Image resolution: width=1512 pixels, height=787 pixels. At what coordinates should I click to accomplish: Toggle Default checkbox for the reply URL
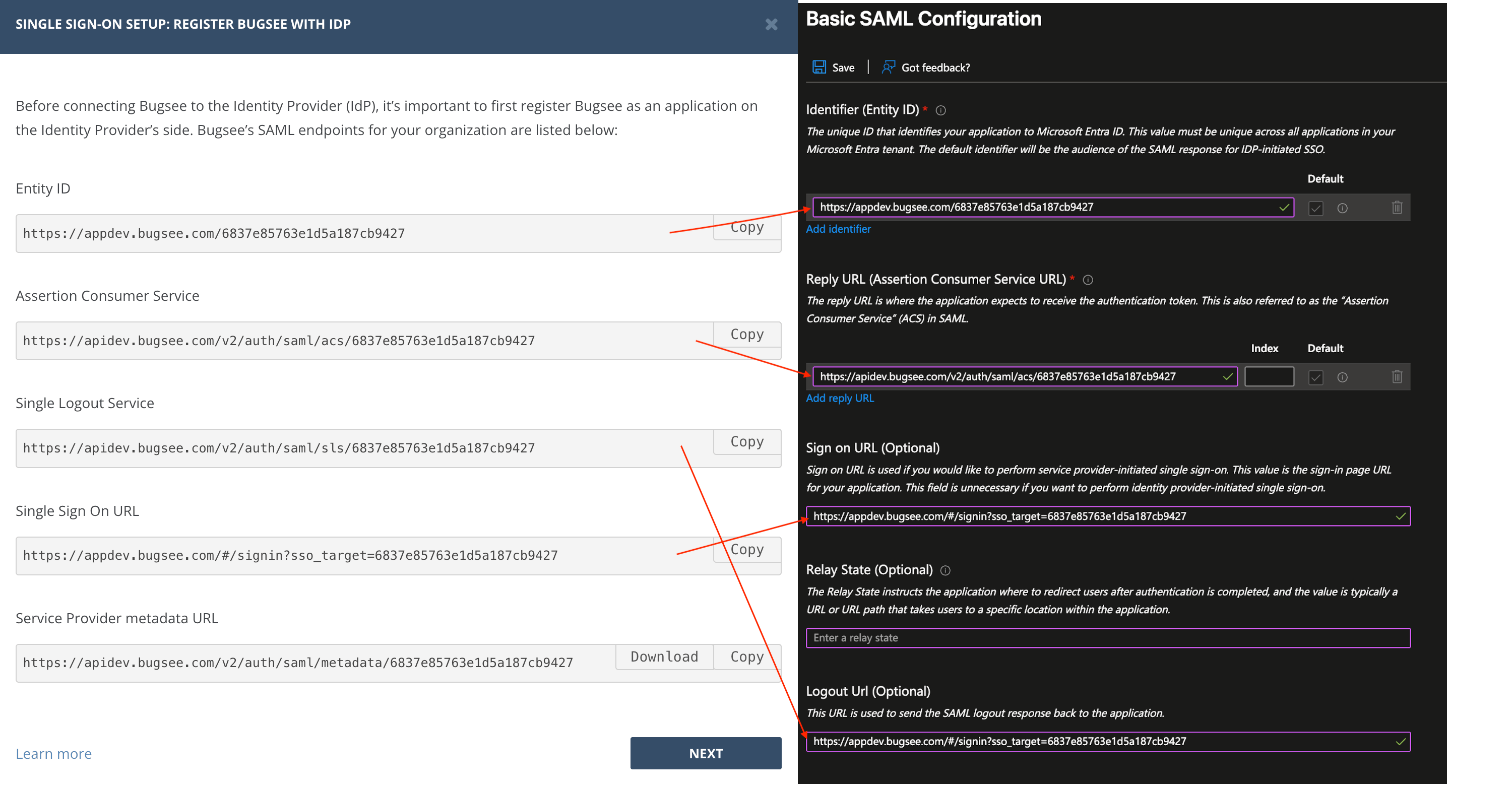1315,377
